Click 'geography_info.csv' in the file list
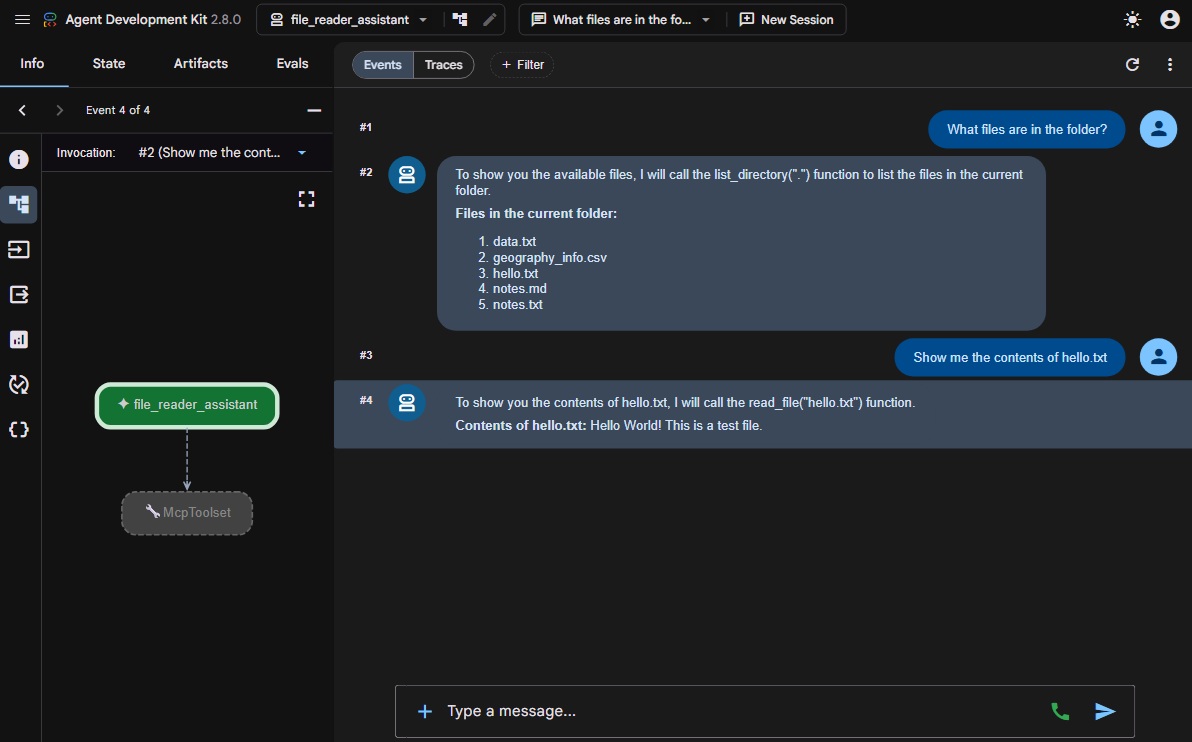Viewport: 1192px width, 742px height. pyautogui.click(x=550, y=258)
